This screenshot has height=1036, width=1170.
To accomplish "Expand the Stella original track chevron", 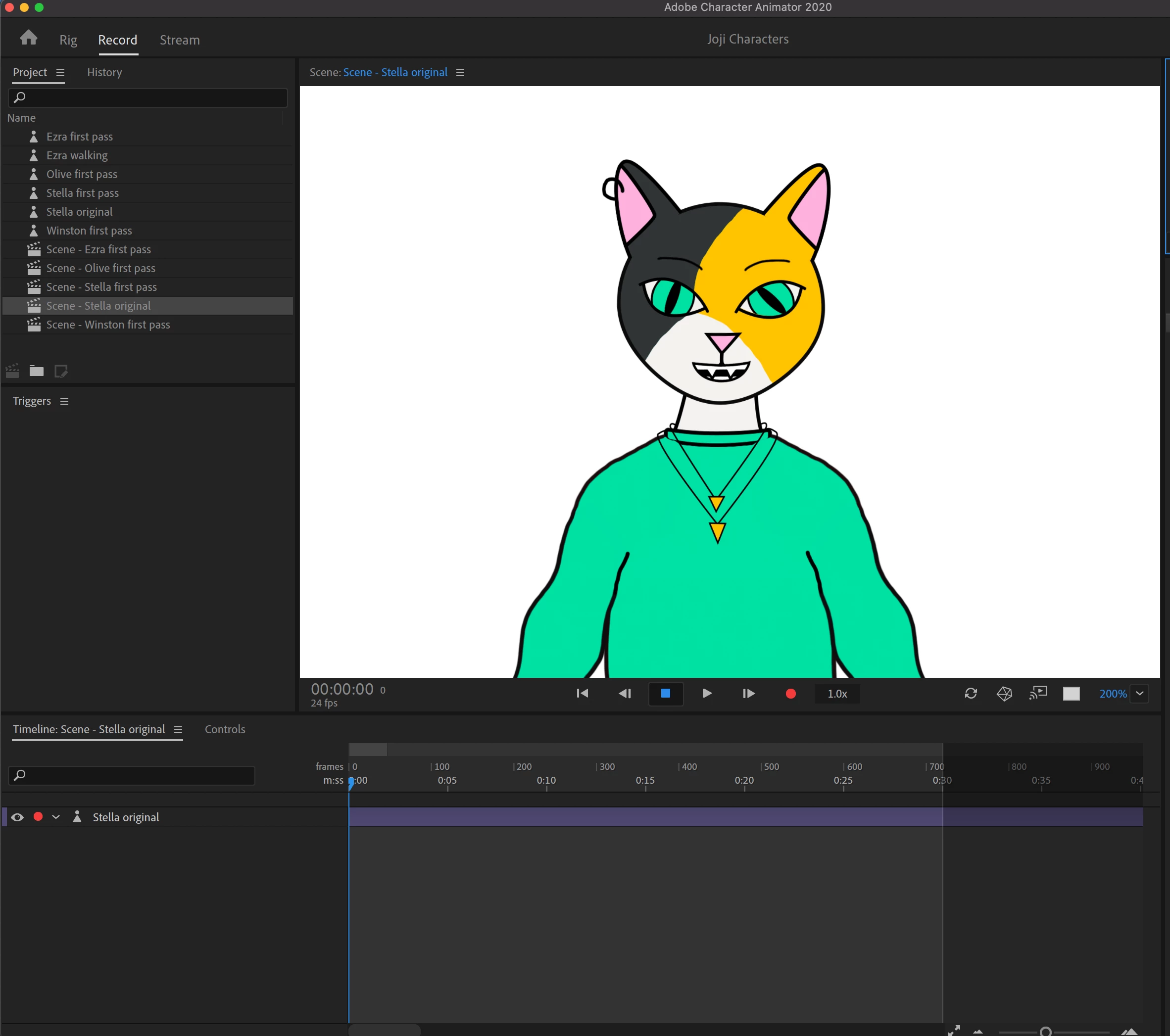I will click(56, 817).
